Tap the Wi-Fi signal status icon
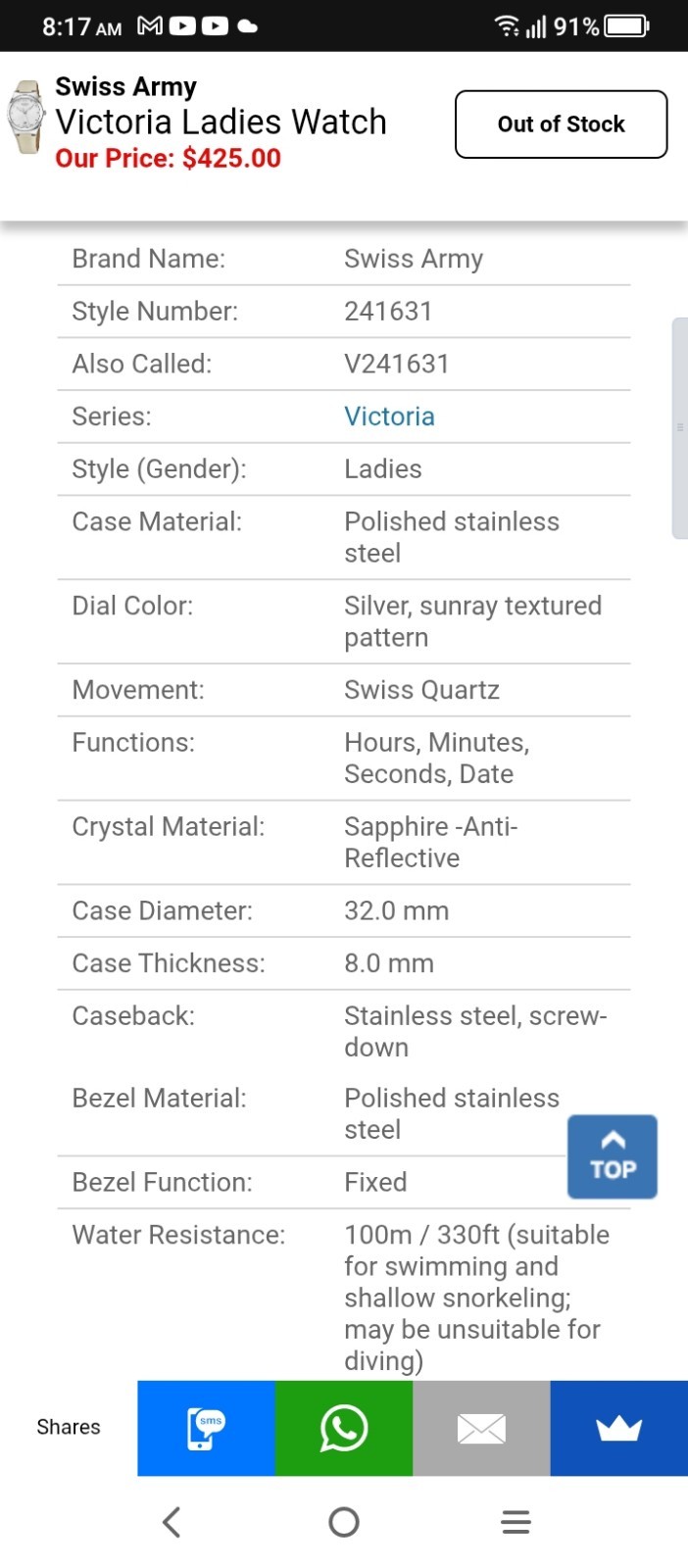This screenshot has width=688, height=1568. (507, 25)
